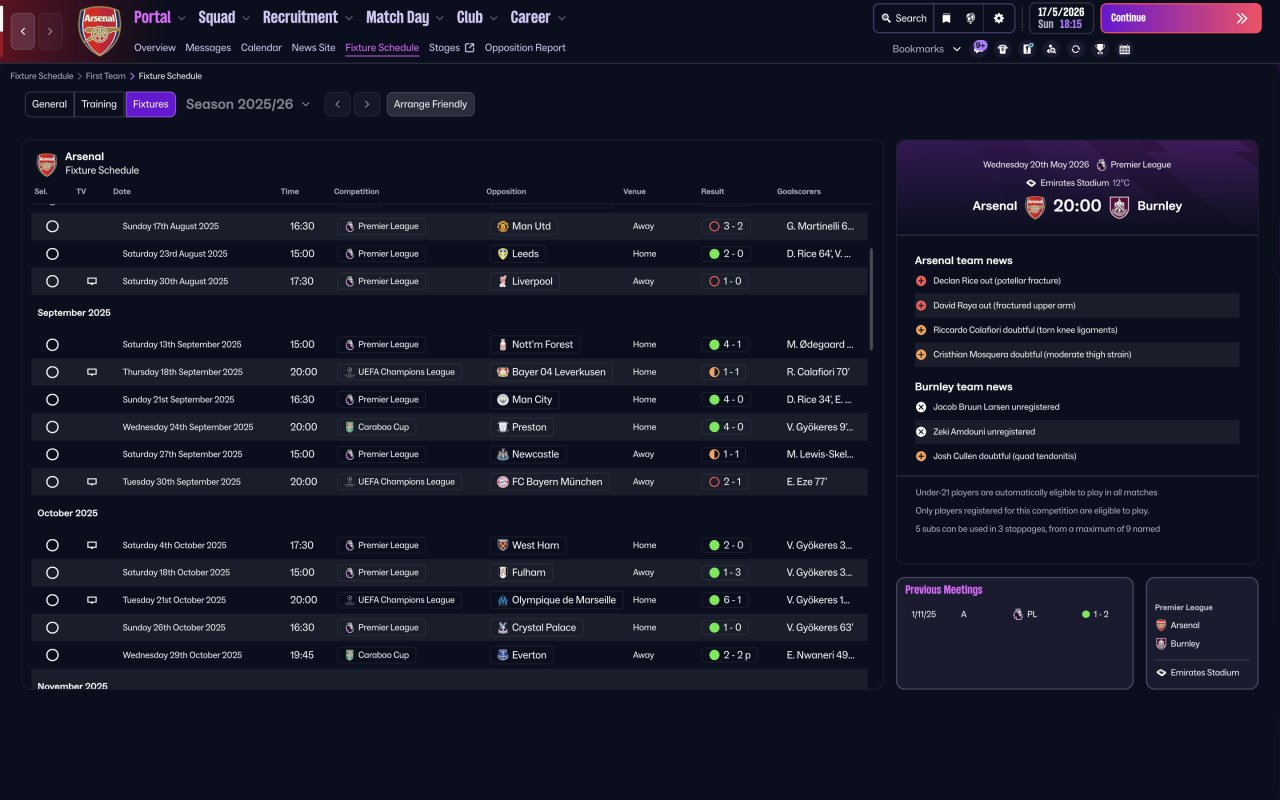Open the messages bookmark with the 9+ badge

[x=979, y=48]
